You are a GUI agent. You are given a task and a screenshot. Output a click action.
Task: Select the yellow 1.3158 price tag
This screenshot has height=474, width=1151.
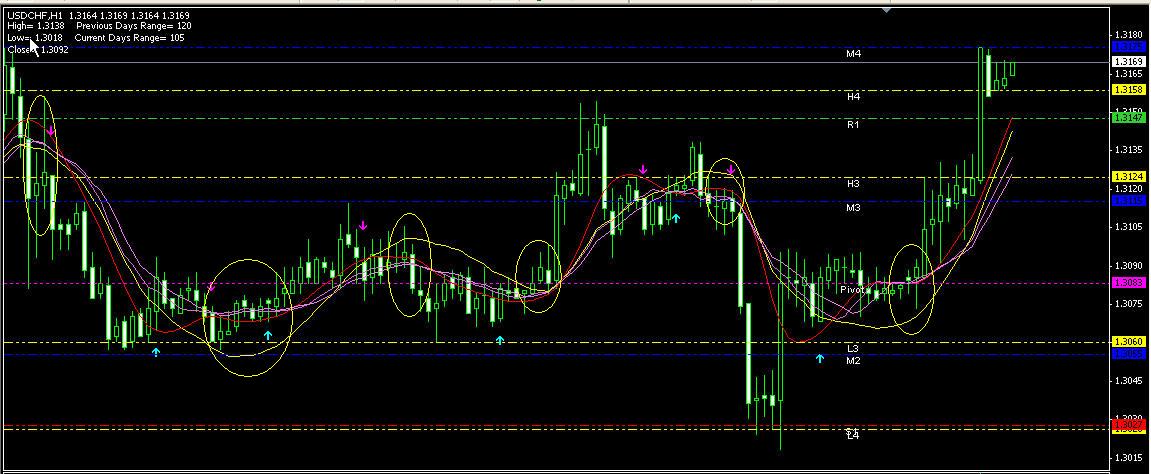pyautogui.click(x=1128, y=90)
